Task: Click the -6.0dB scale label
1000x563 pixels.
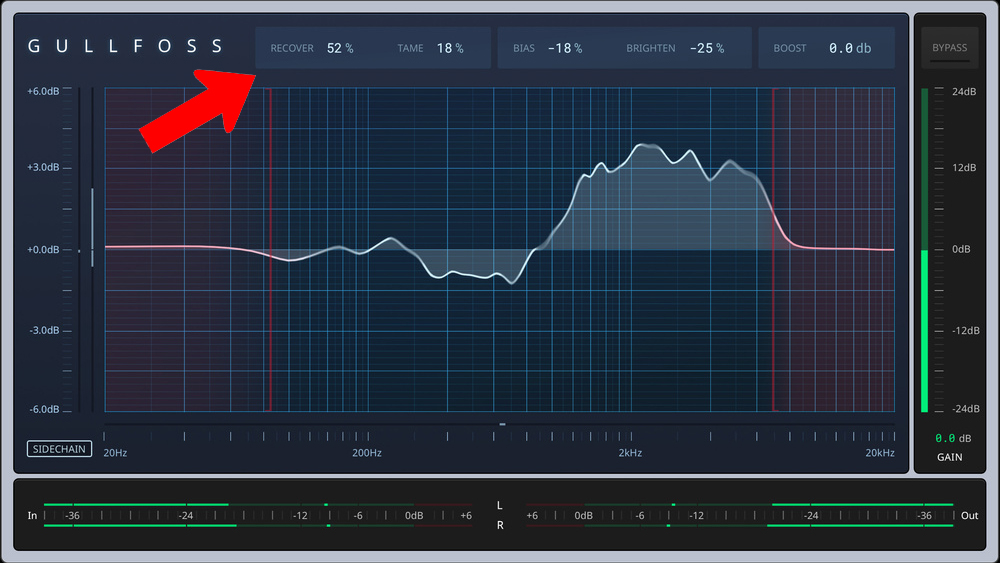Action: pos(44,409)
